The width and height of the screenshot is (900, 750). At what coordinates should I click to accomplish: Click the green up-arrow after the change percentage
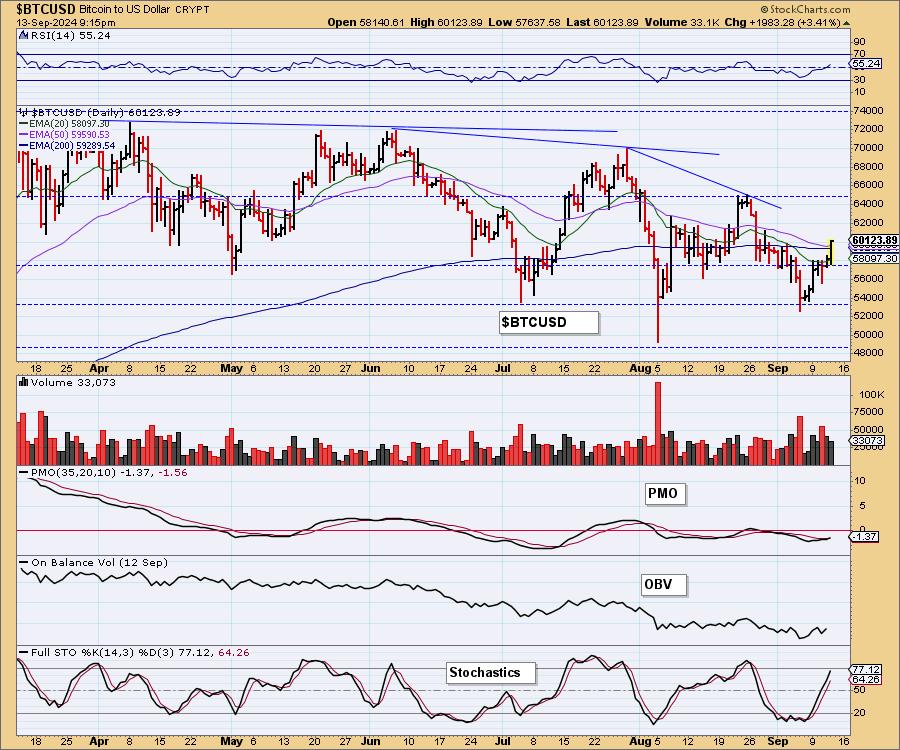[847, 23]
